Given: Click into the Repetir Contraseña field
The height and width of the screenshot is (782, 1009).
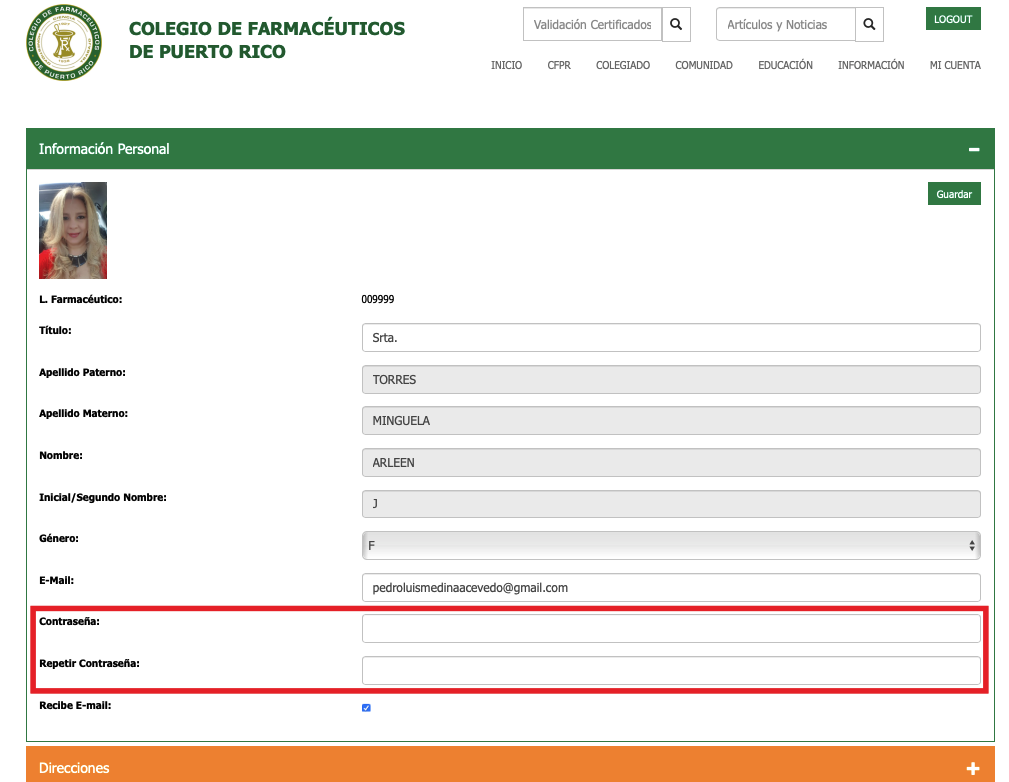Looking at the screenshot, I should pyautogui.click(x=670, y=670).
